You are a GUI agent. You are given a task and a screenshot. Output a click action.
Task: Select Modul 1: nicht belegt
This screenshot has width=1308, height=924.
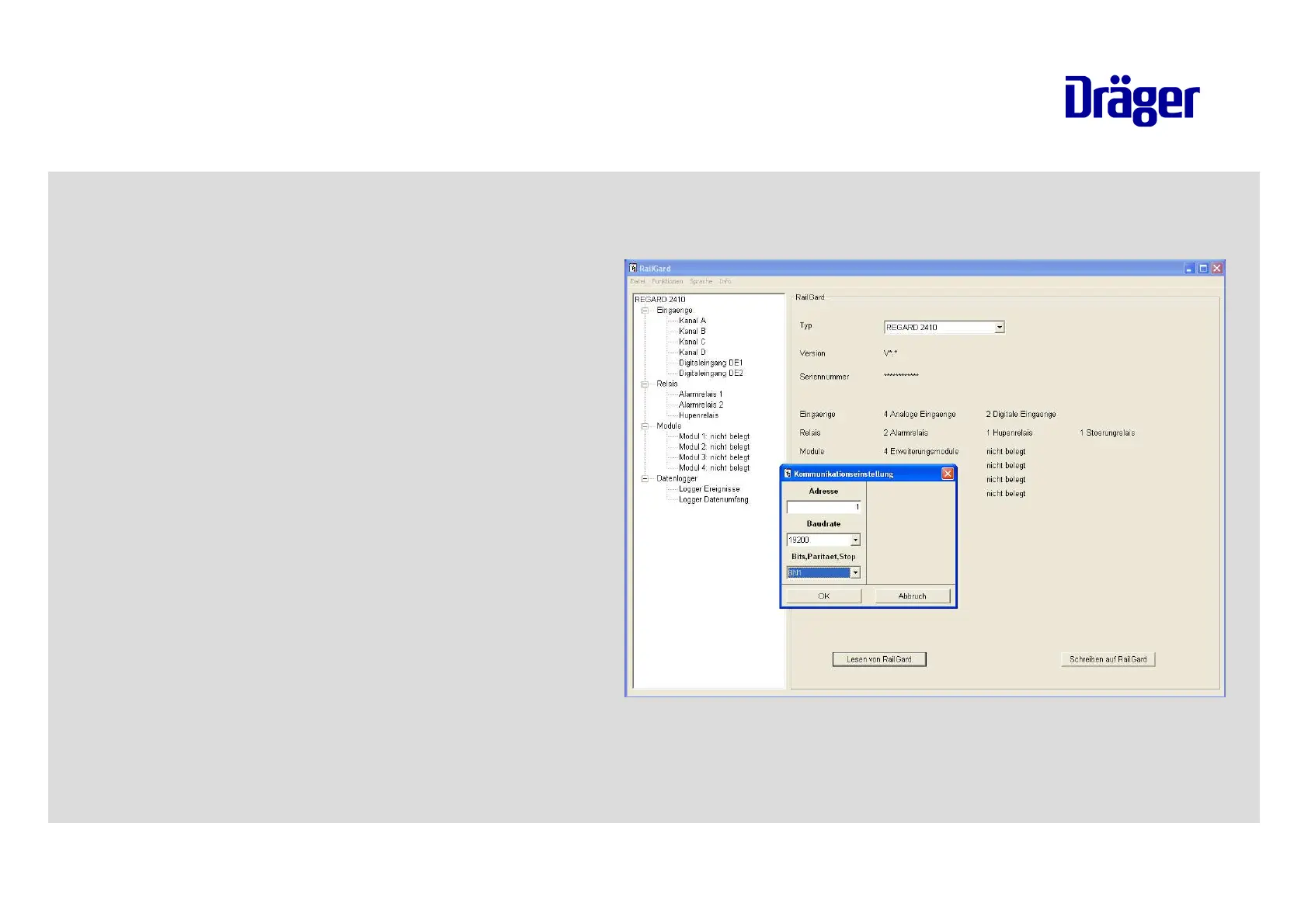[x=714, y=436]
